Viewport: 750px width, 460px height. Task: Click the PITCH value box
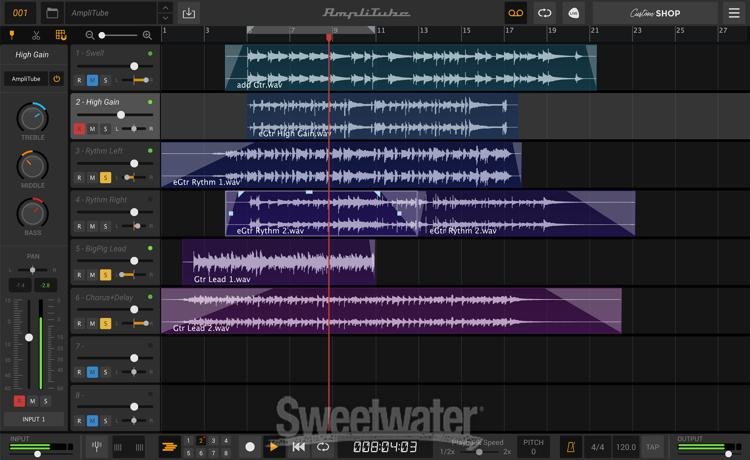(533, 447)
